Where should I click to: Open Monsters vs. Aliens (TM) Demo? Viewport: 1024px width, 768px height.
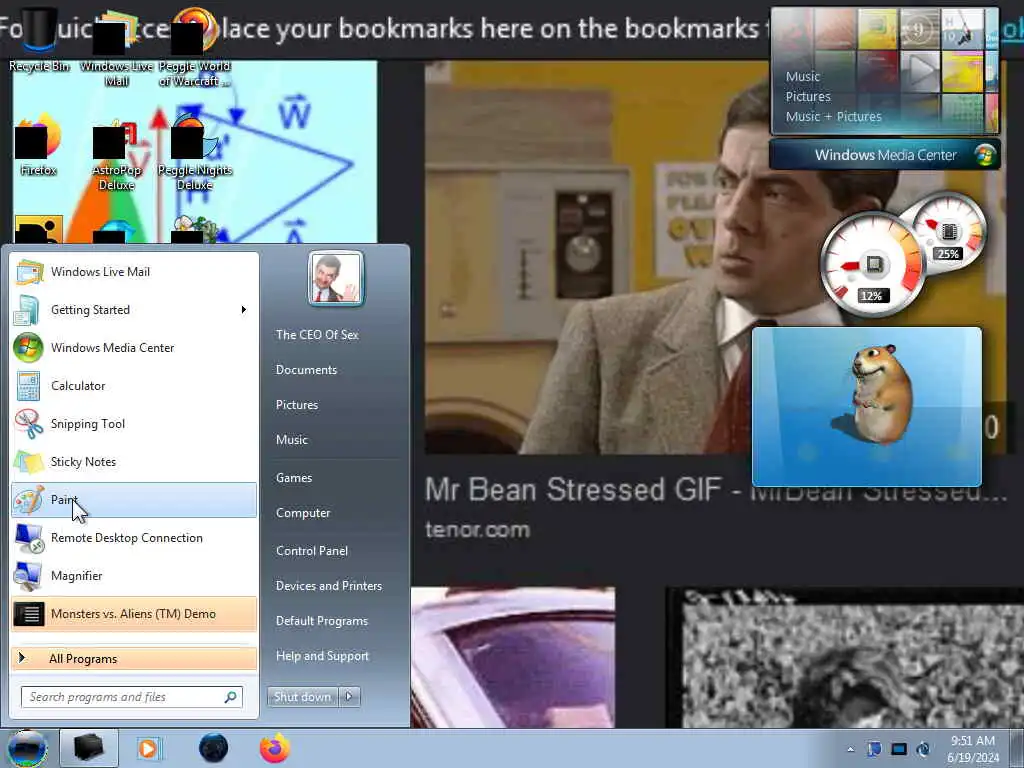coord(134,614)
